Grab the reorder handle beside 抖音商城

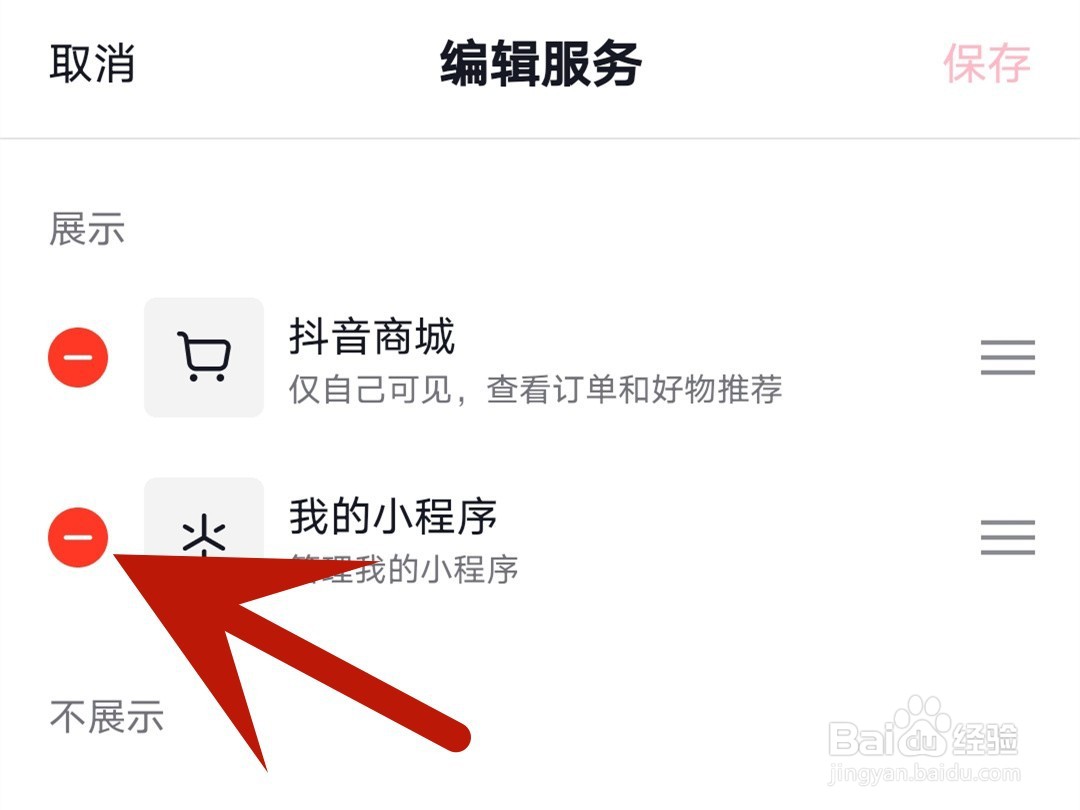tap(1008, 357)
